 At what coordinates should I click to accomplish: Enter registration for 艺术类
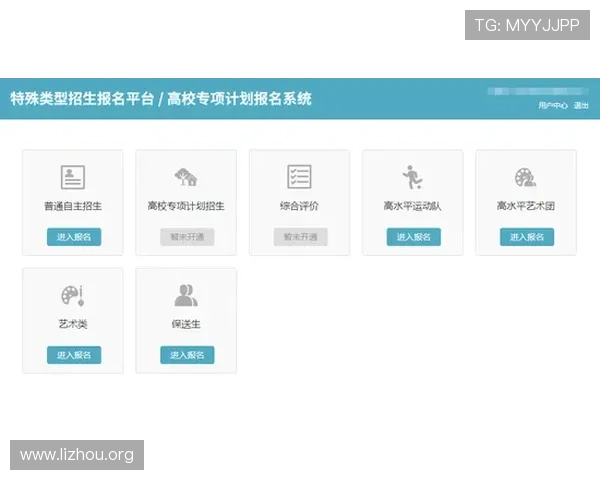pos(74,355)
